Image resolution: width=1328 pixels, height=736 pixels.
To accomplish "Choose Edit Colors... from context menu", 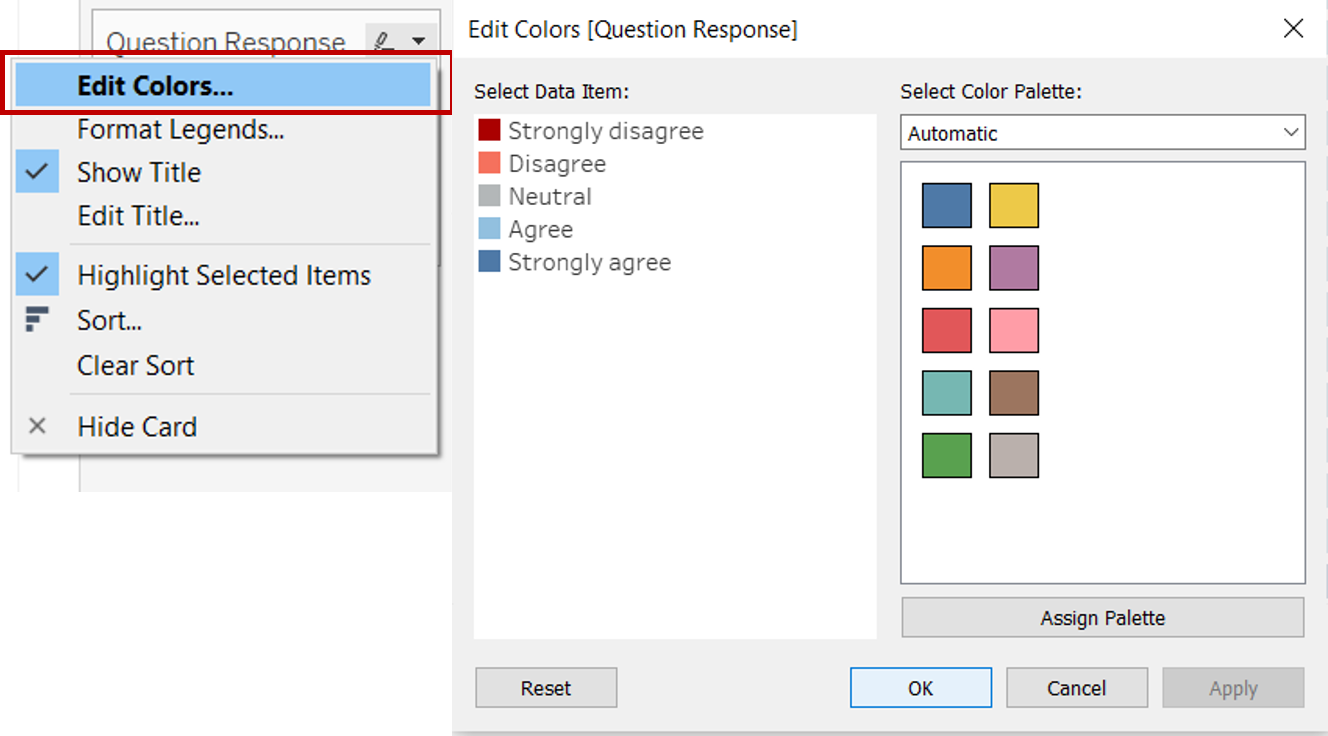I will [x=155, y=86].
